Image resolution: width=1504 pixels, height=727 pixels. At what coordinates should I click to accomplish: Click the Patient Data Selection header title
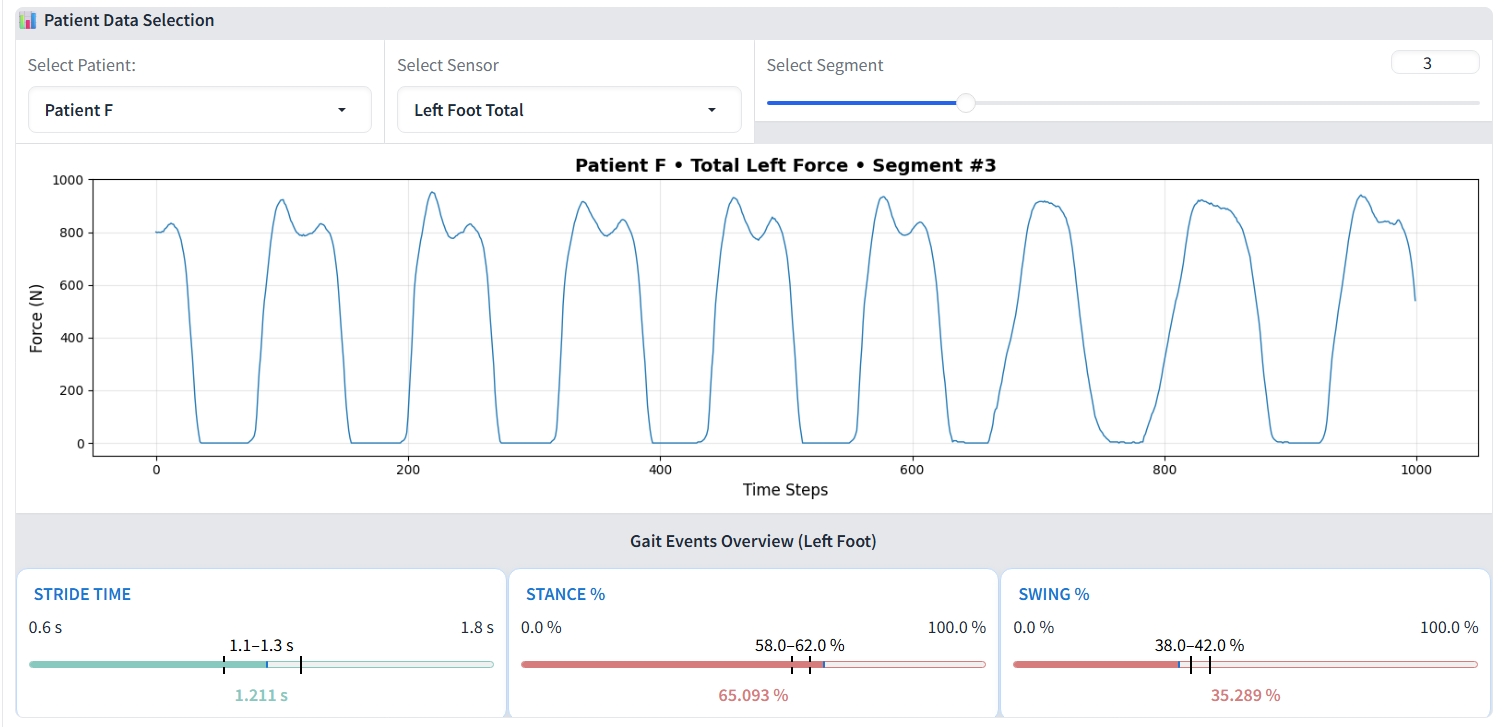coord(129,20)
